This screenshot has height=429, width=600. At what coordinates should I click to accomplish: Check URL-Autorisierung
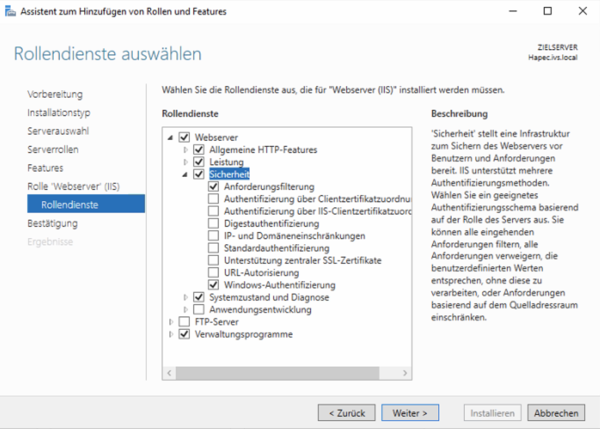214,272
